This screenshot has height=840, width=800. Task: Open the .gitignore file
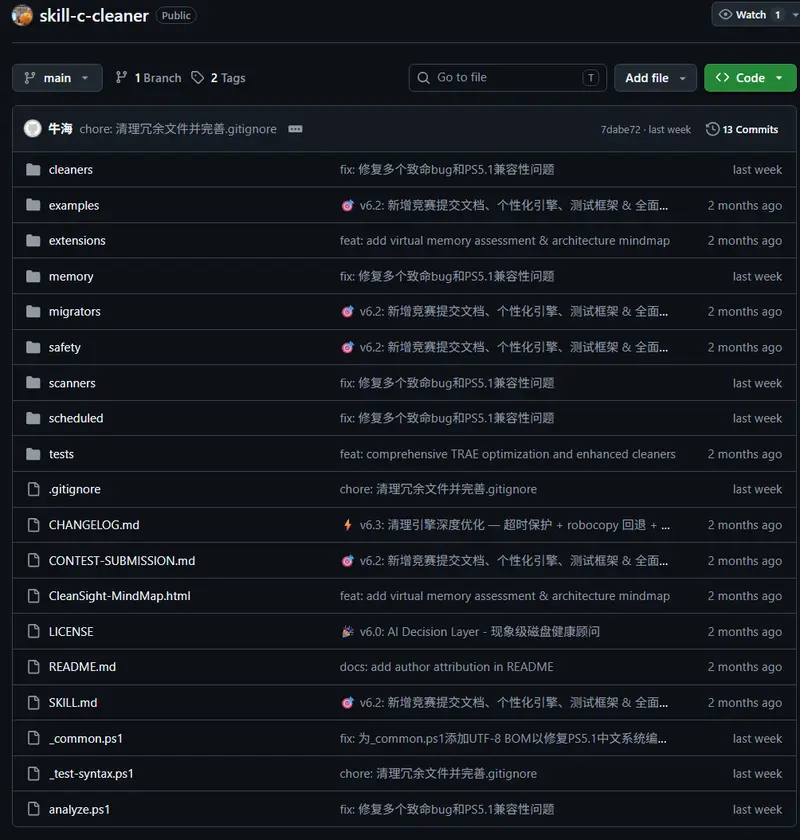[x=74, y=489]
